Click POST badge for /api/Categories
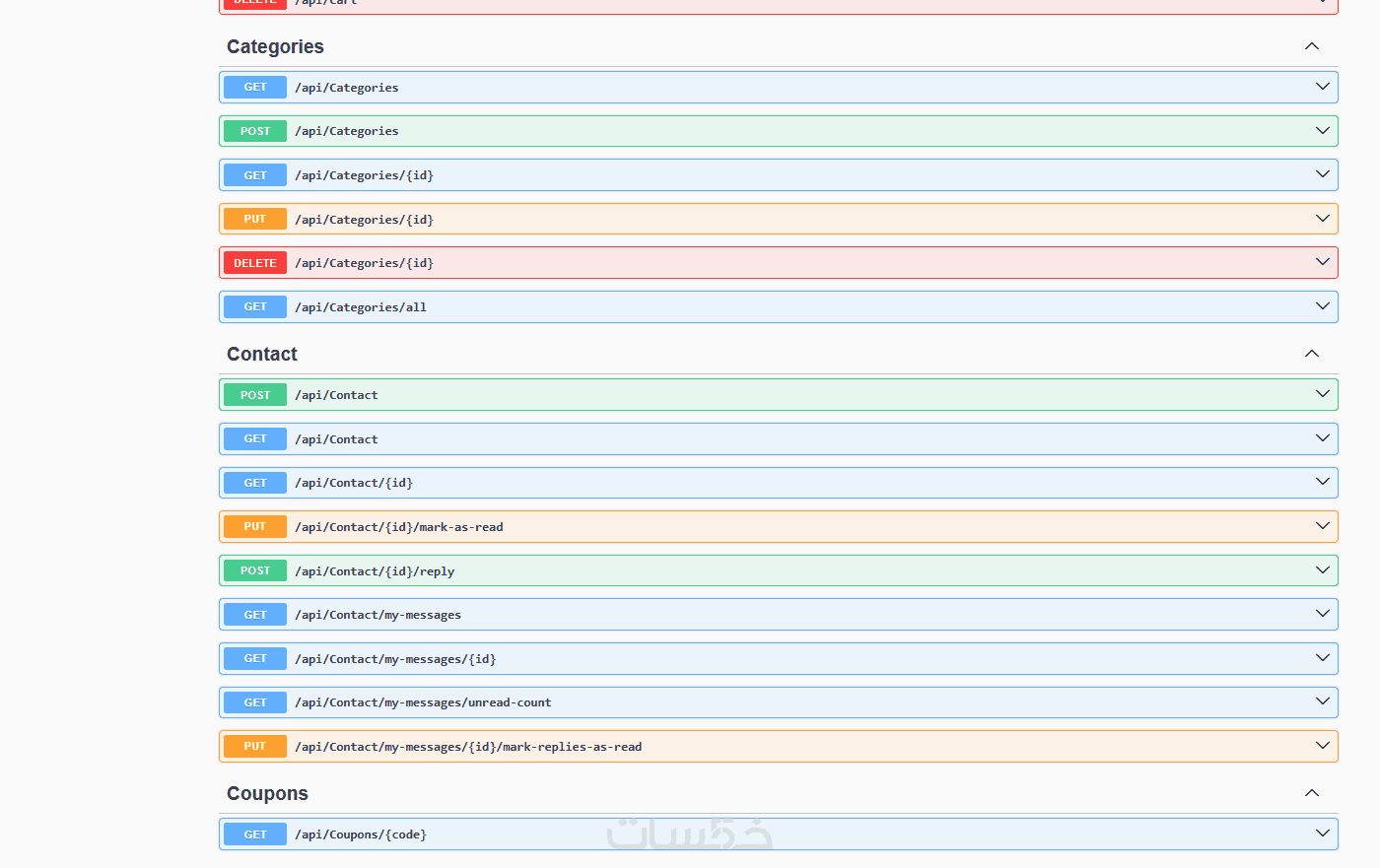 255,131
